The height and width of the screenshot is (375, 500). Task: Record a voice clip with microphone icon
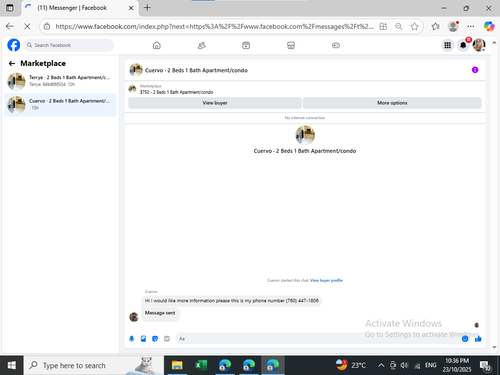tap(132, 339)
